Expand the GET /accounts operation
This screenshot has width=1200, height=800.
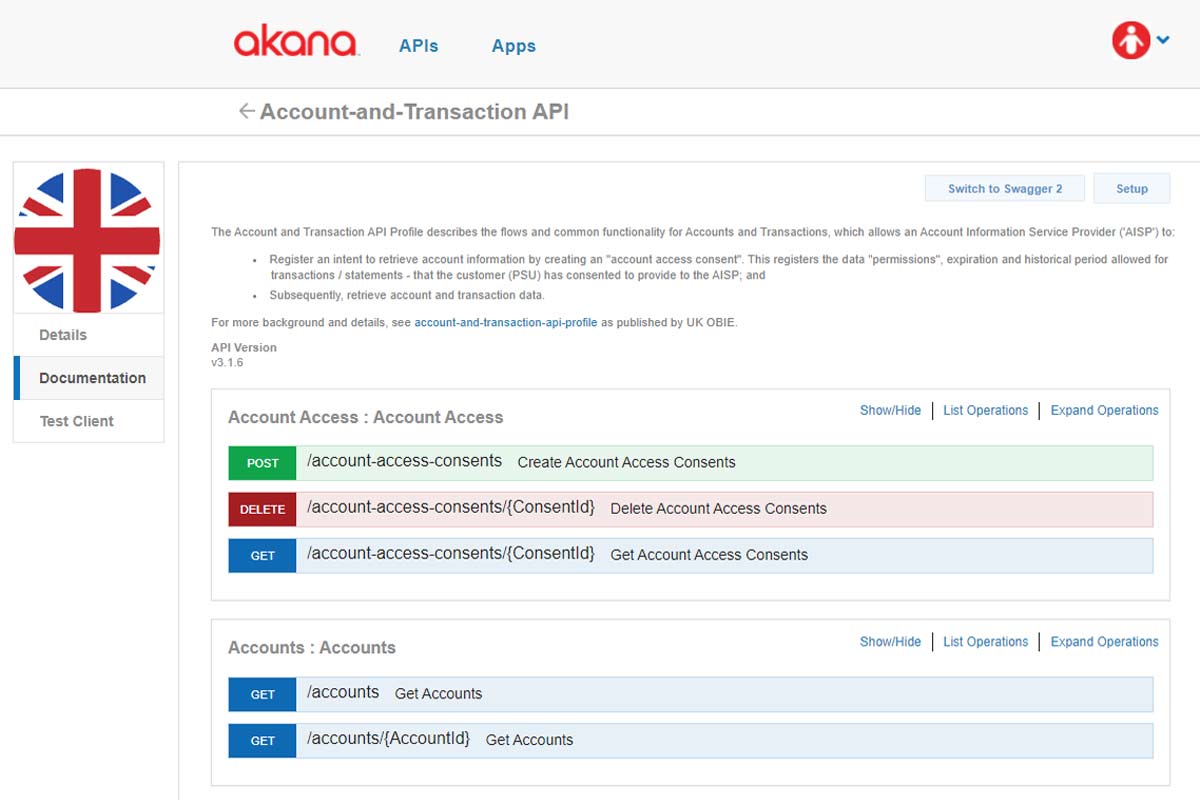(690, 694)
